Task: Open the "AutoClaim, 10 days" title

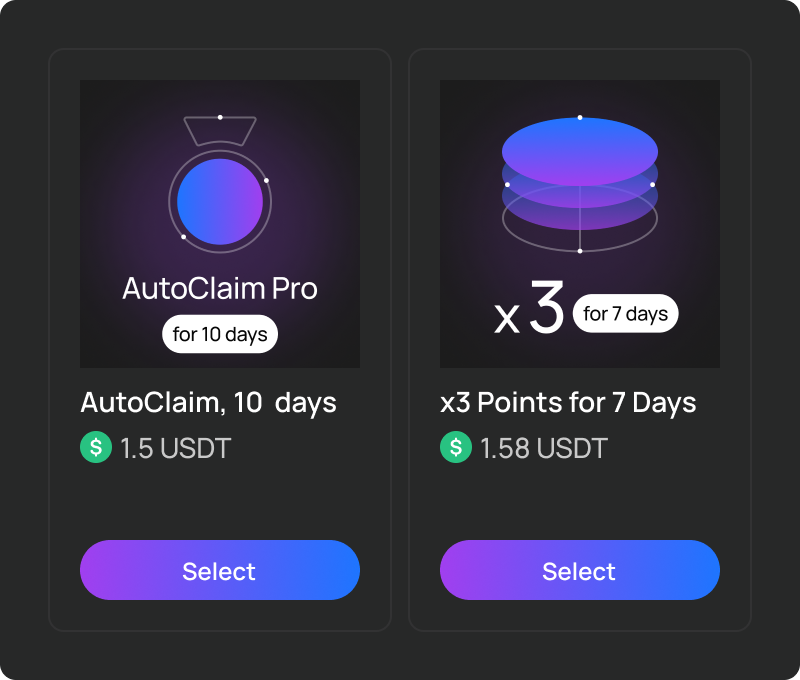Action: click(208, 403)
